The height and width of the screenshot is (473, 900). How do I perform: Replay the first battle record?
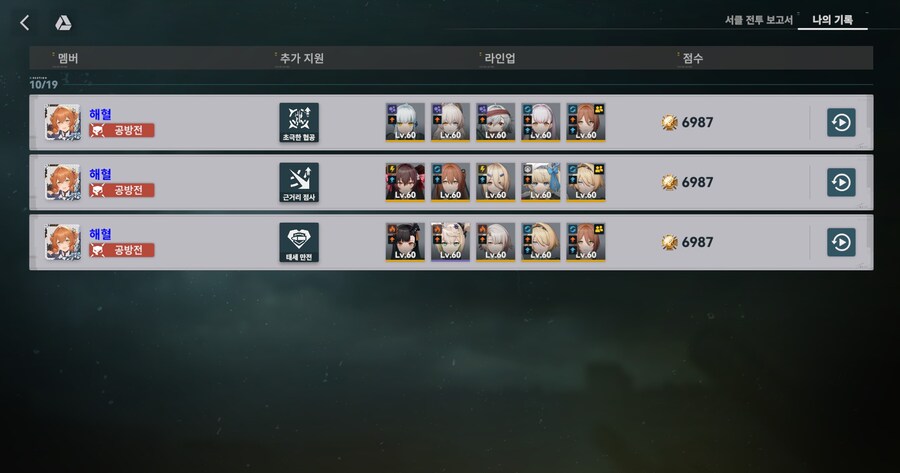tap(841, 122)
